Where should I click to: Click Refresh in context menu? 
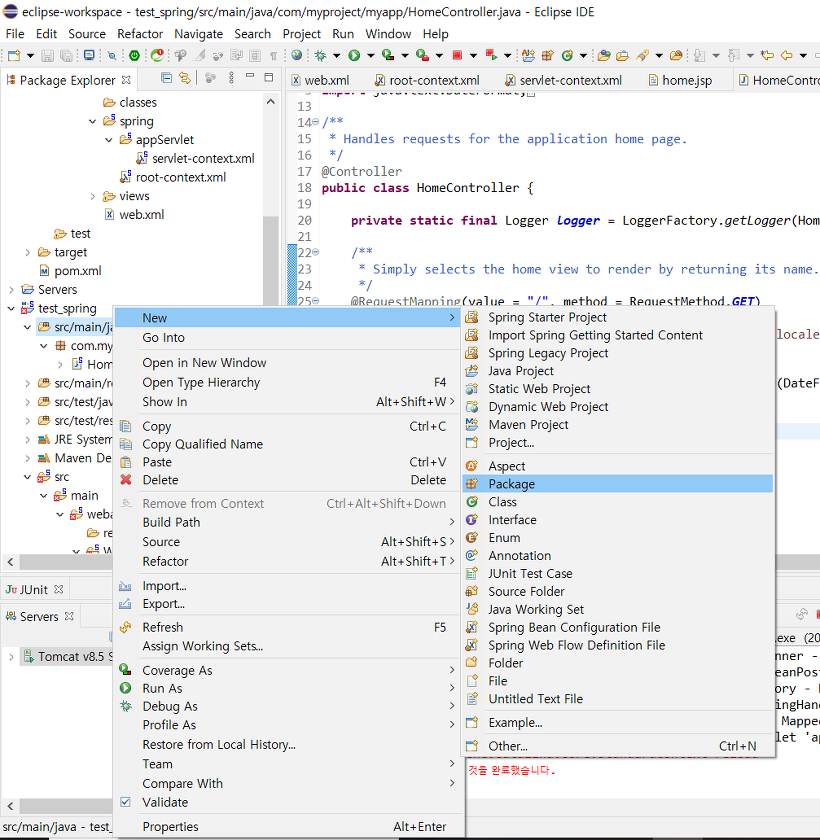point(288,627)
